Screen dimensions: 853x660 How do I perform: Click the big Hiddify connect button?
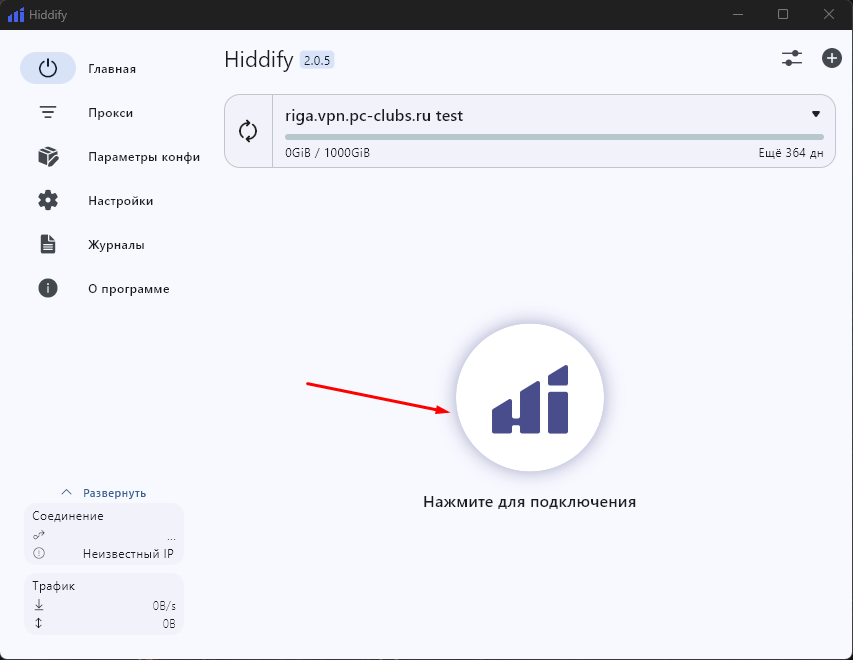coord(529,398)
